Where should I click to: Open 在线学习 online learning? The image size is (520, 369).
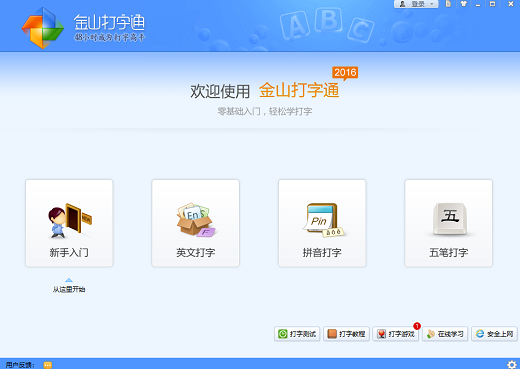pyautogui.click(x=445, y=334)
